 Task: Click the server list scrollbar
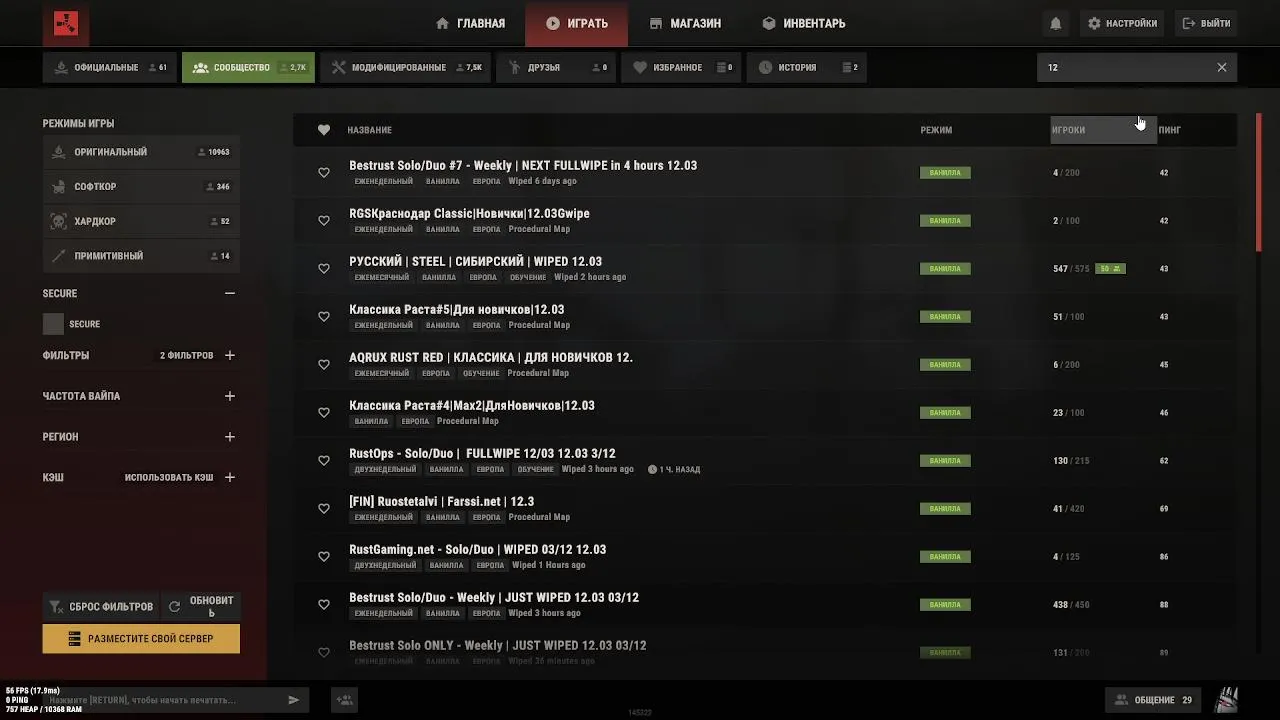[x=1258, y=180]
